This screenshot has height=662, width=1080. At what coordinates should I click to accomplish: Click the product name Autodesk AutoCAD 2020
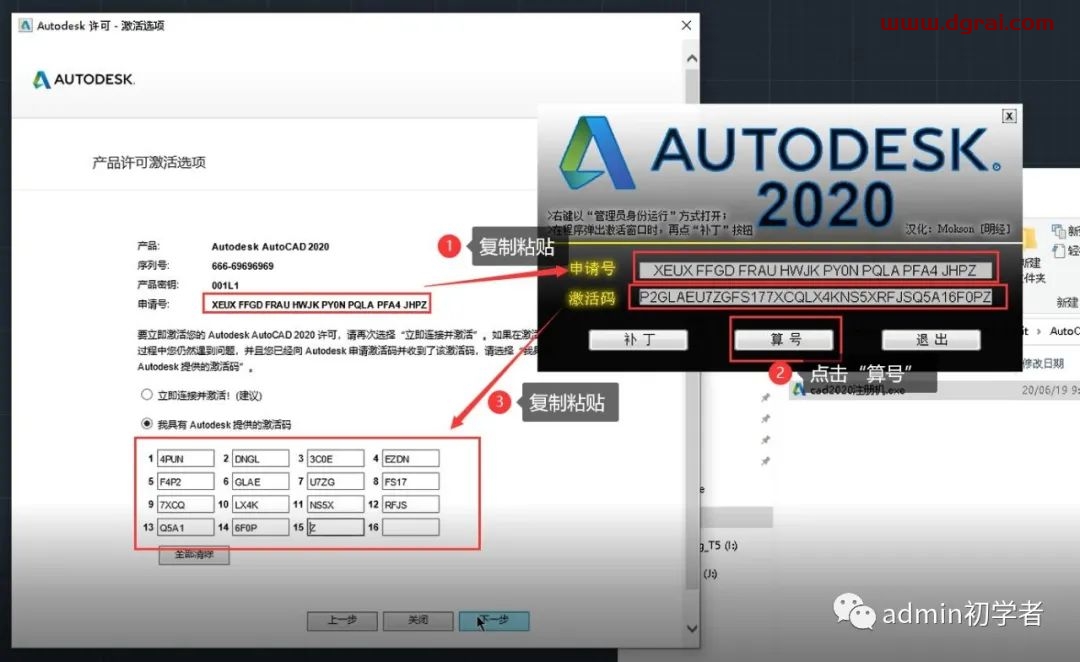pyautogui.click(x=270, y=247)
